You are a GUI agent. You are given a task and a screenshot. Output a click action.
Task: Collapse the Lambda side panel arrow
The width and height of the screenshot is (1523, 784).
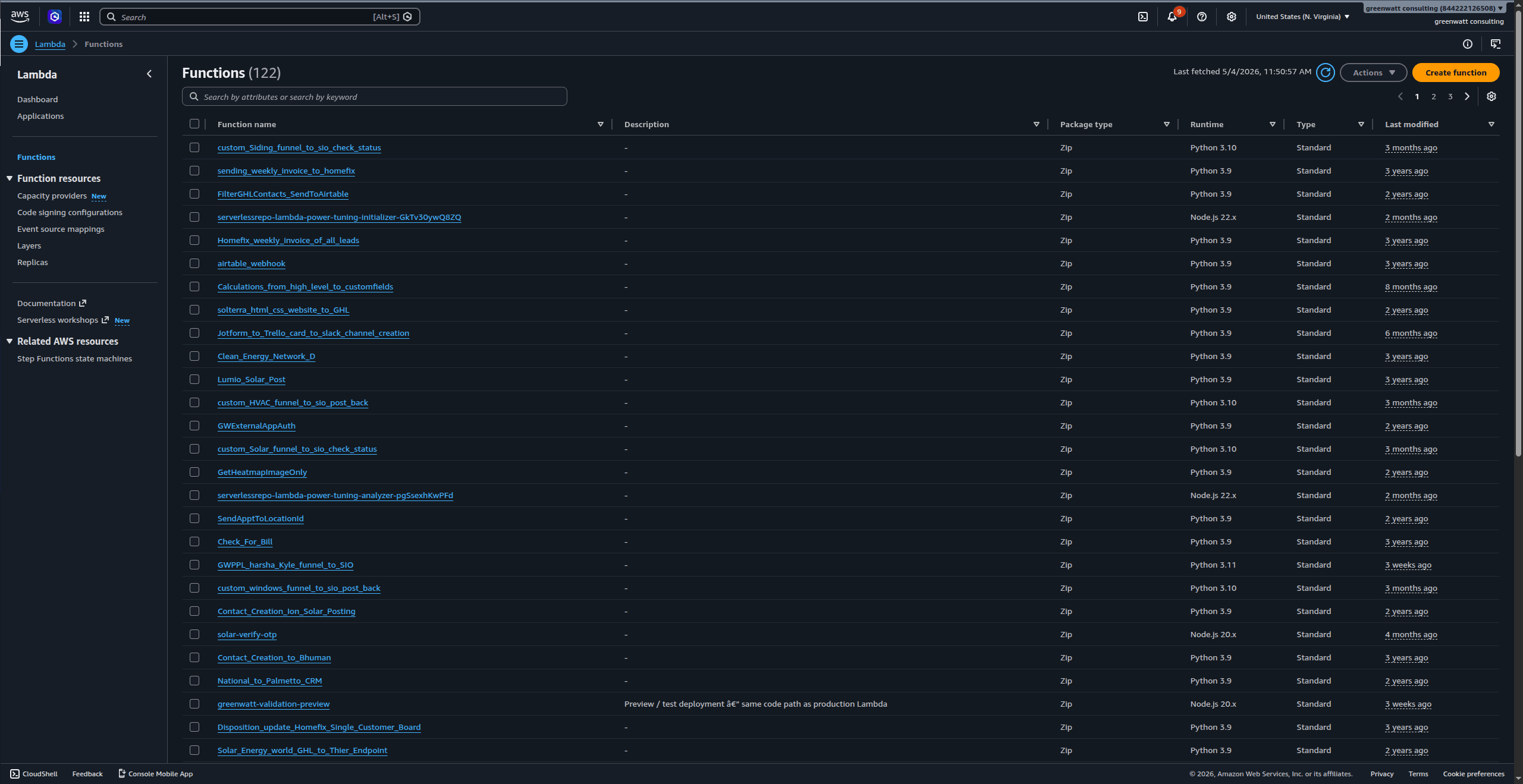[x=149, y=74]
